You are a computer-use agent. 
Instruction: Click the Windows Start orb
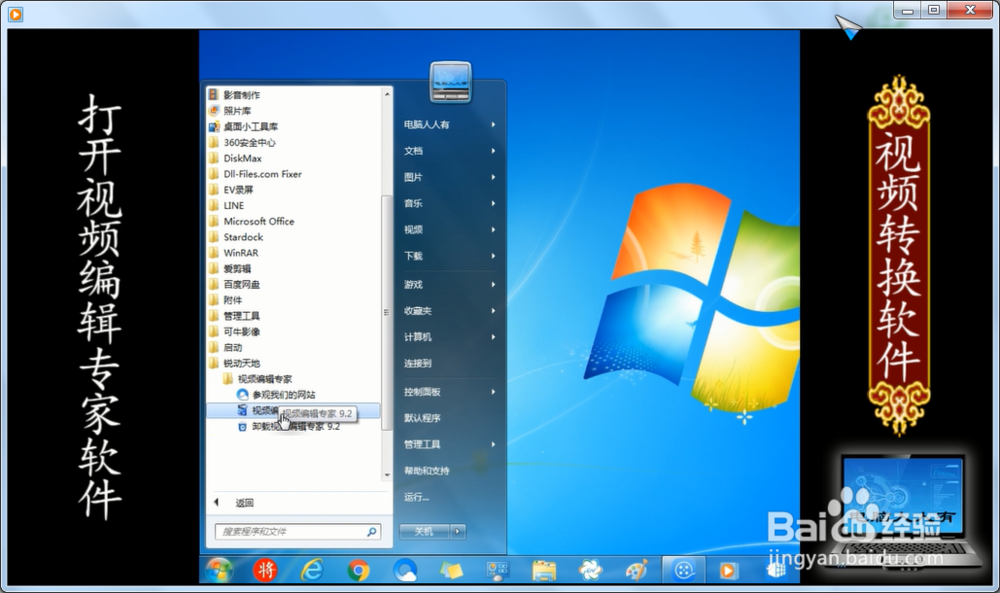pyautogui.click(x=219, y=570)
